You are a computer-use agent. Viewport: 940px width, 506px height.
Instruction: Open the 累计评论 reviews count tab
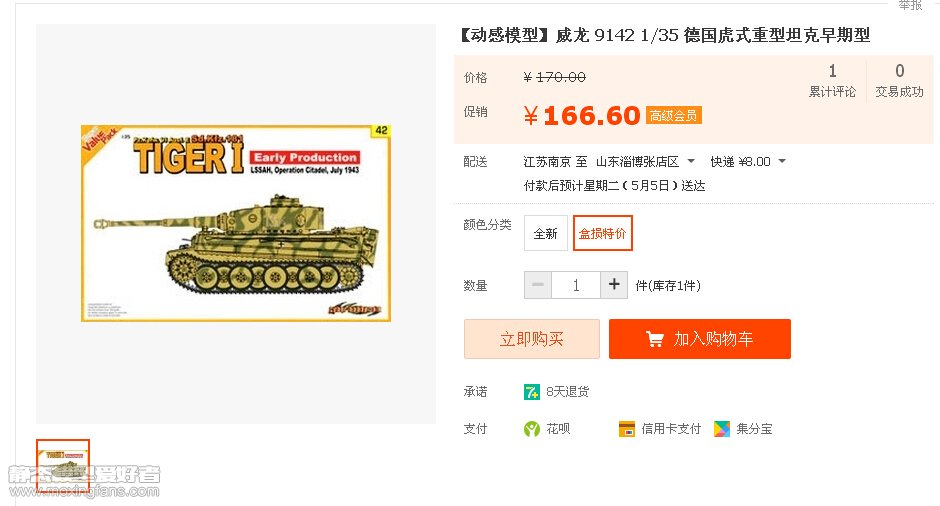pyautogui.click(x=832, y=81)
